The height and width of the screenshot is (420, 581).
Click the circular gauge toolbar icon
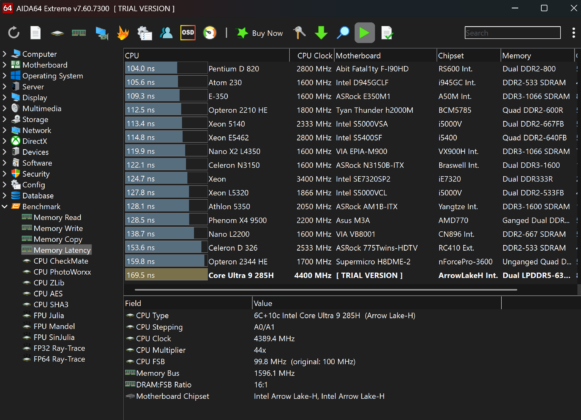click(x=210, y=33)
